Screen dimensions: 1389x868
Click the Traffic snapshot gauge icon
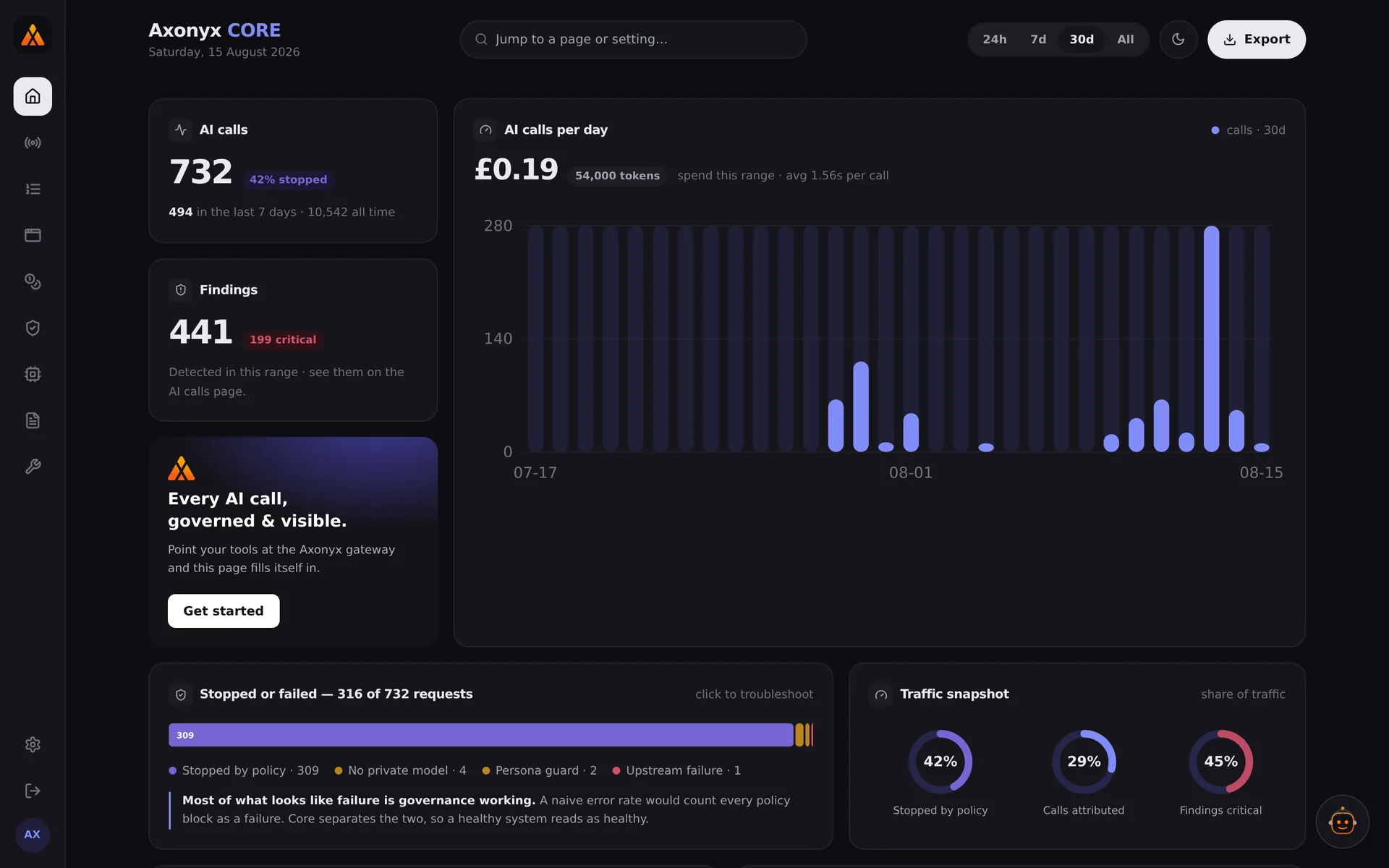880,694
